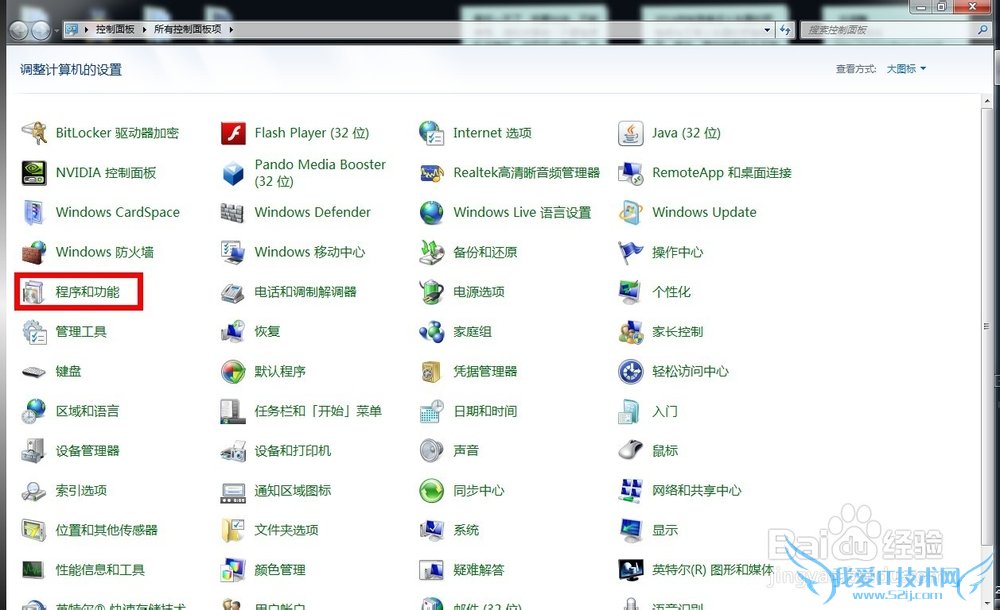Open the BitLocker drive encryption icon
This screenshot has width=1000, height=610.
click(34, 133)
